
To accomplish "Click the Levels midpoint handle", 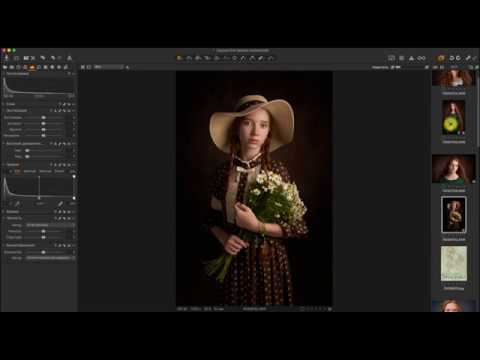I will pyautogui.click(x=39, y=198).
